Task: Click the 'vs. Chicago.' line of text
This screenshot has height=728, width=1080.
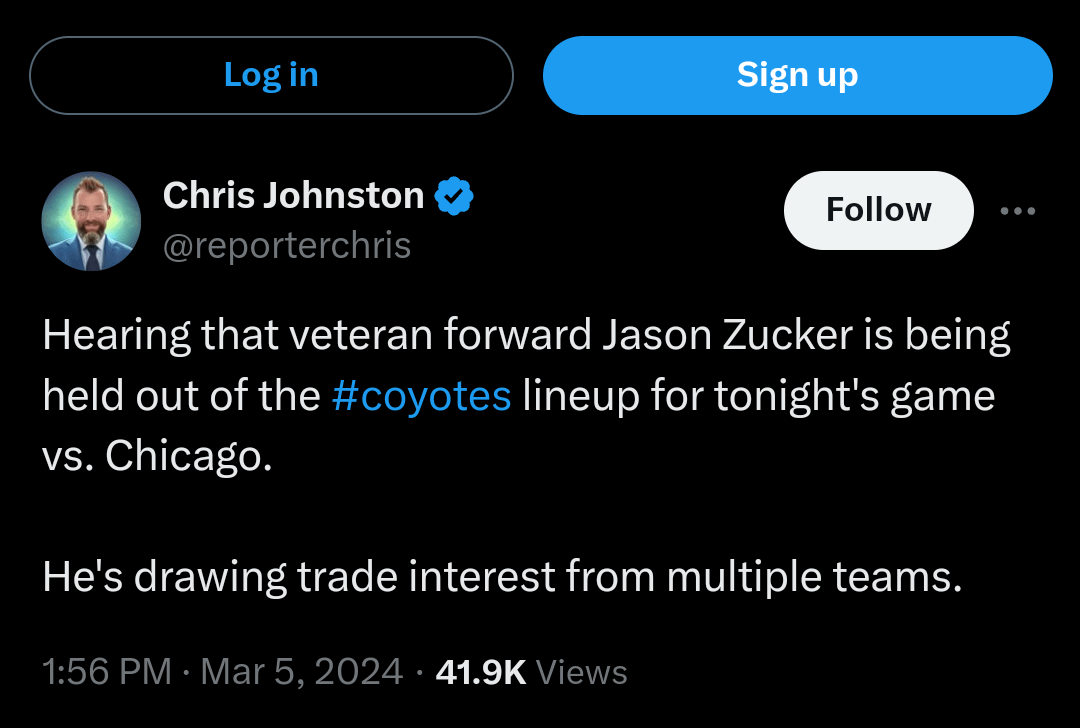Action: (x=157, y=456)
